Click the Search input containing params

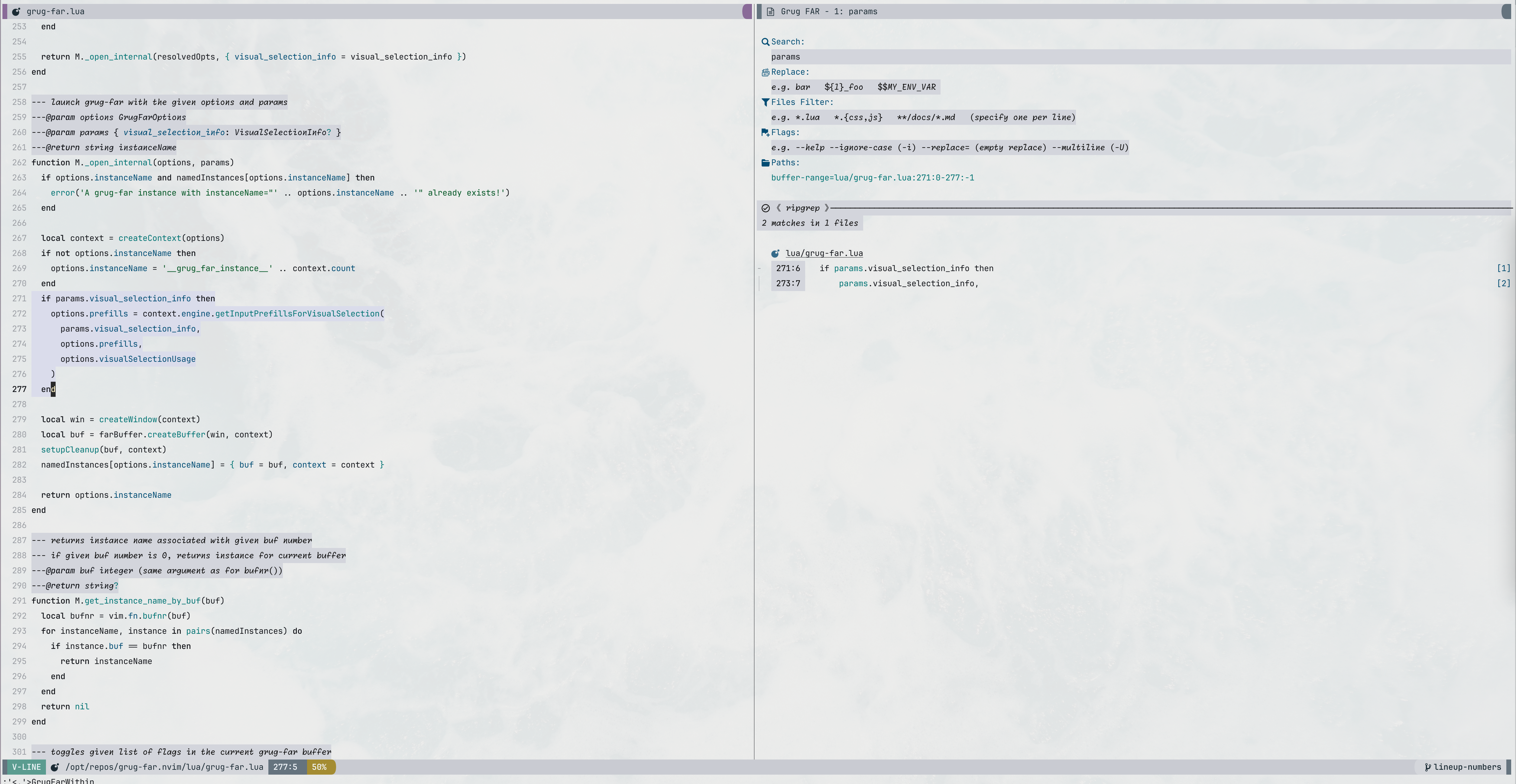pyautogui.click(x=786, y=57)
